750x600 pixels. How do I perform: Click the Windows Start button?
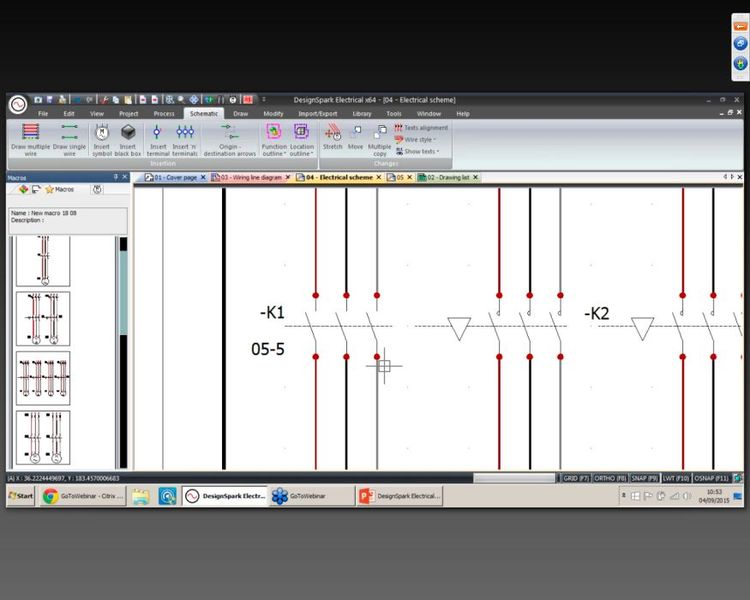tap(21, 496)
